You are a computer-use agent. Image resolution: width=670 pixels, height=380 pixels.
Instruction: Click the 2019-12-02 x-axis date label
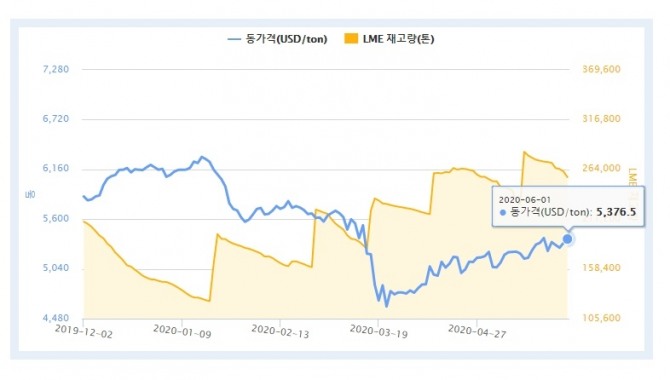[84, 331]
